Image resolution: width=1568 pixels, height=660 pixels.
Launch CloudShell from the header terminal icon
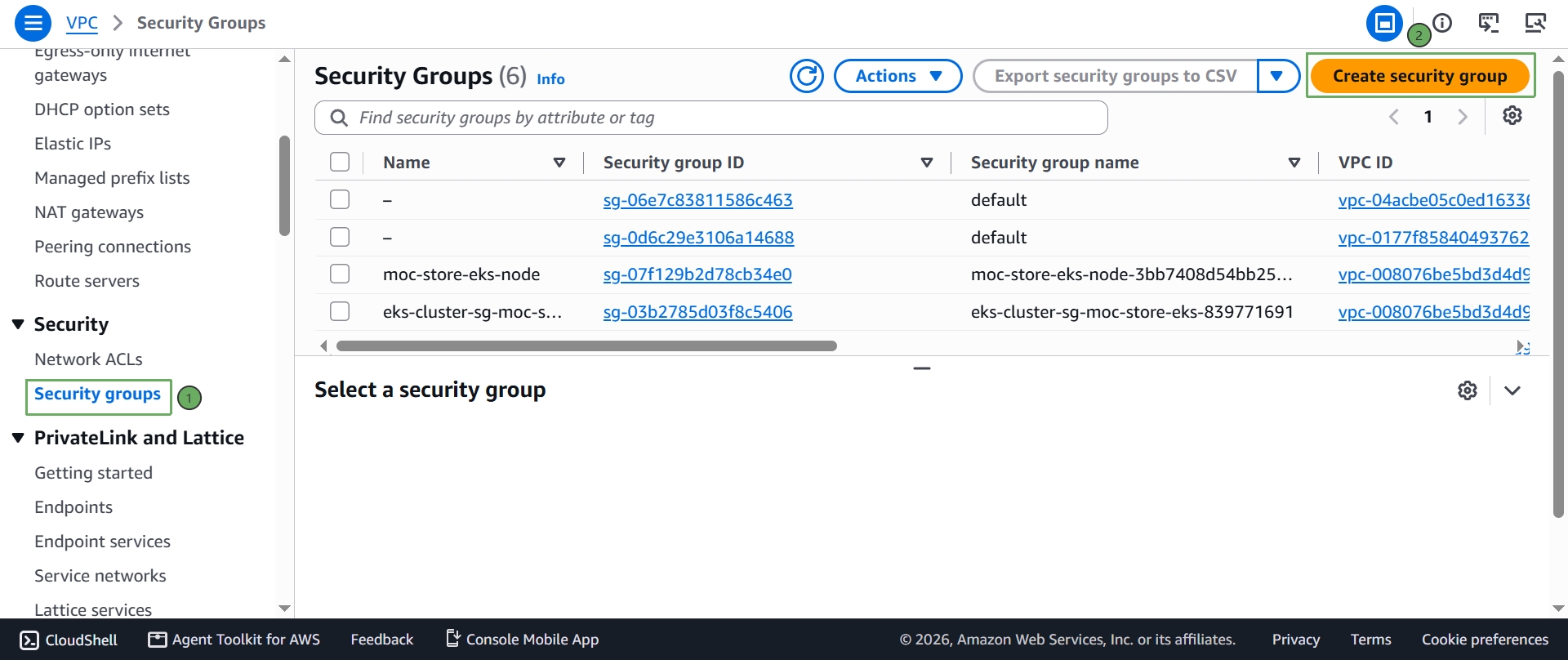1489,23
